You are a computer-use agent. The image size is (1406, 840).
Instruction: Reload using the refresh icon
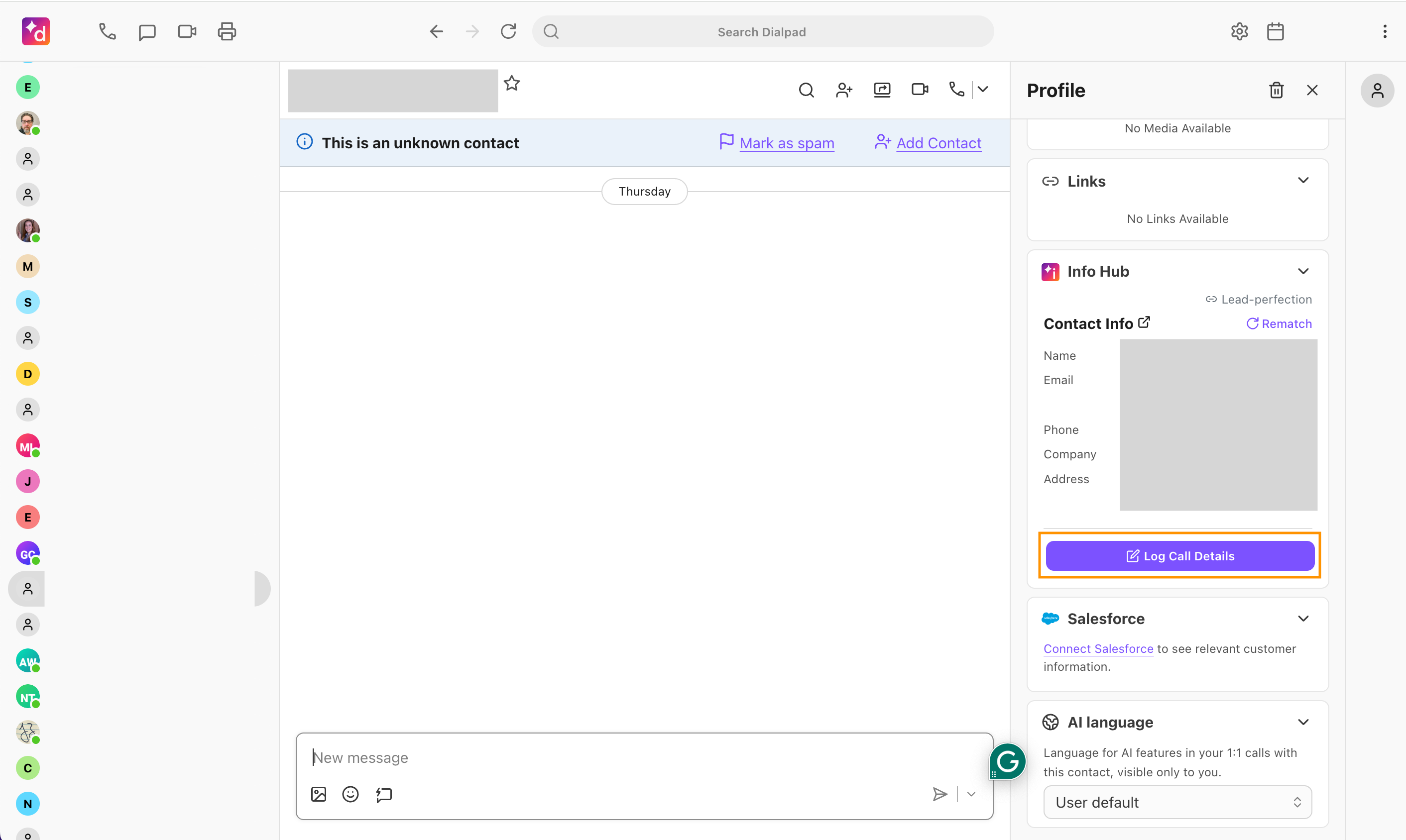(x=508, y=31)
